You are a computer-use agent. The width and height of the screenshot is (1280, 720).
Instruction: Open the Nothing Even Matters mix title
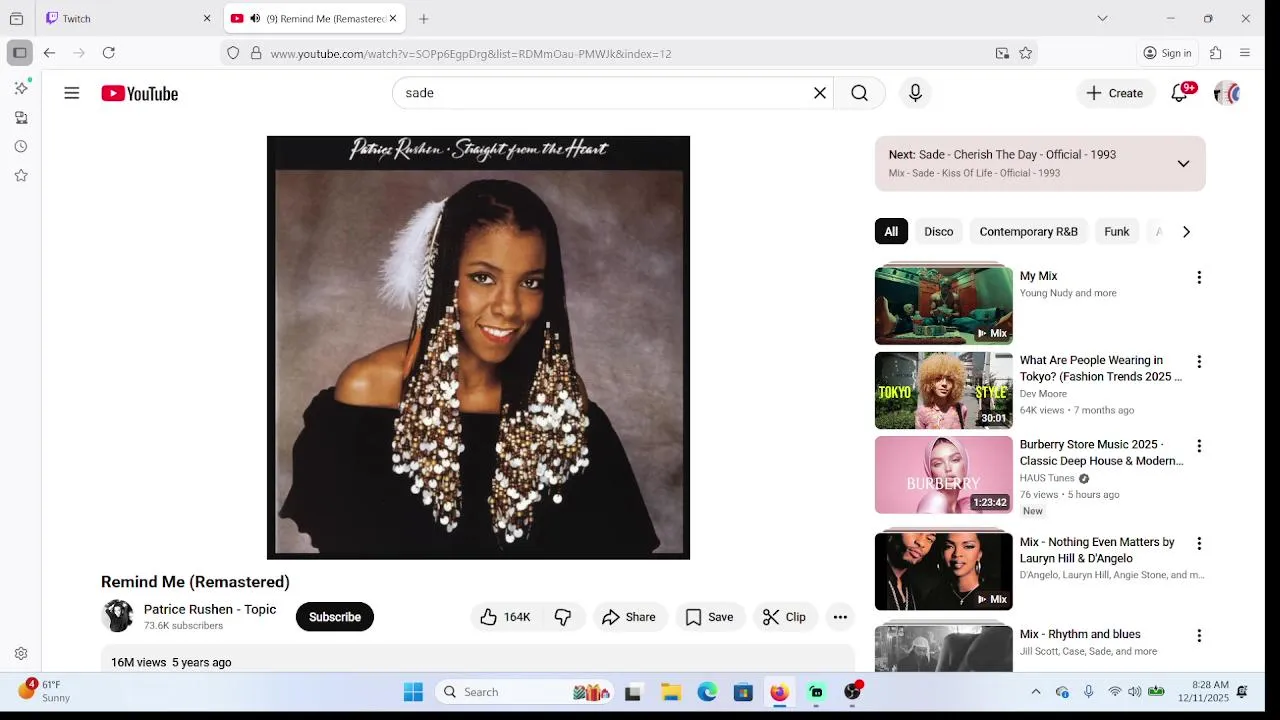click(1097, 550)
